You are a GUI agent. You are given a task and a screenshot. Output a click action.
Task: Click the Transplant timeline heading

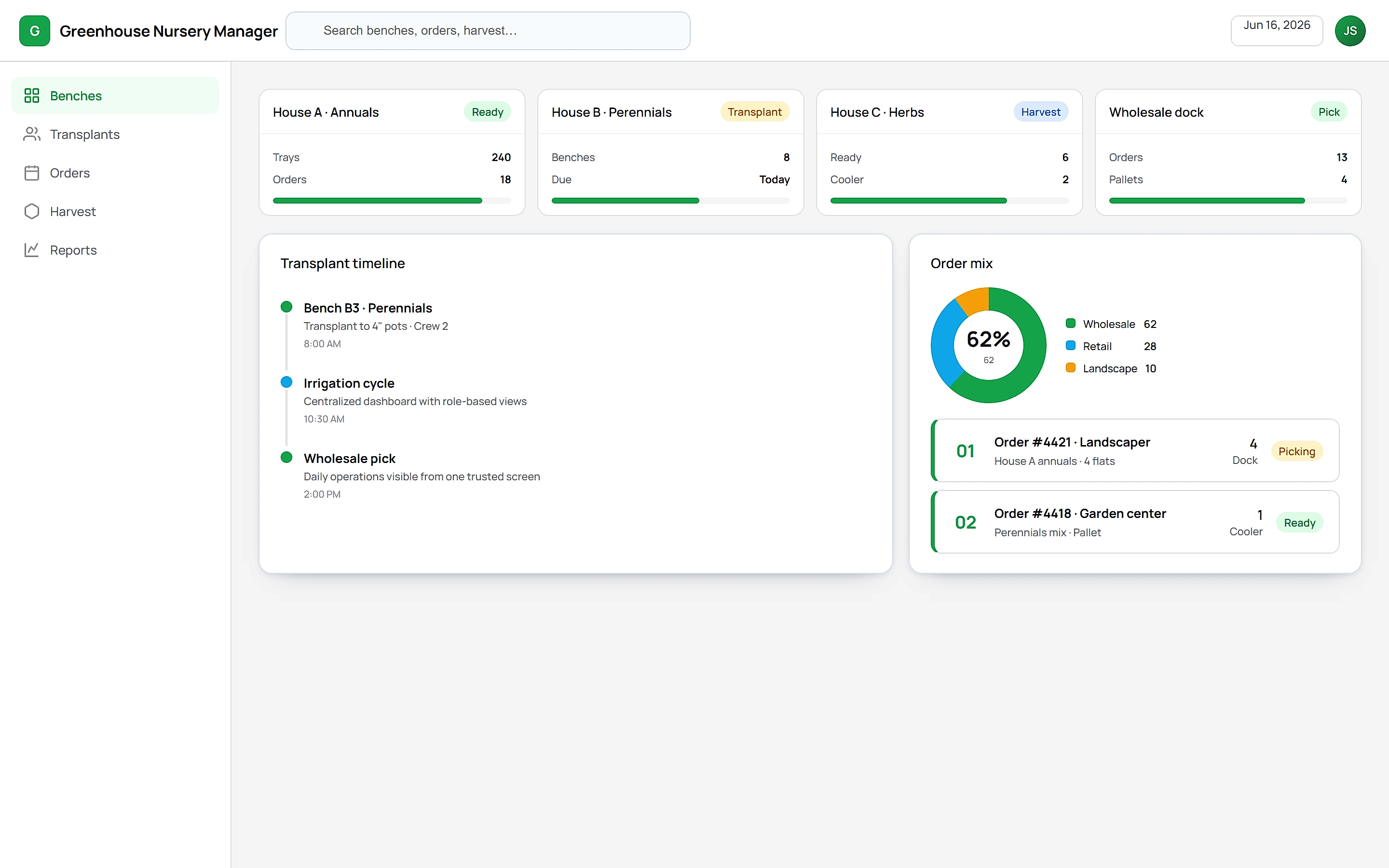pos(342,263)
